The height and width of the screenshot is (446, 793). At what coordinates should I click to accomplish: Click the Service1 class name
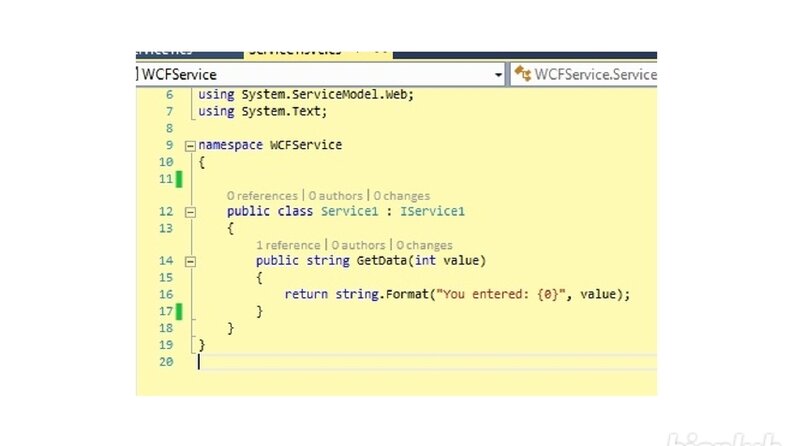coord(349,211)
